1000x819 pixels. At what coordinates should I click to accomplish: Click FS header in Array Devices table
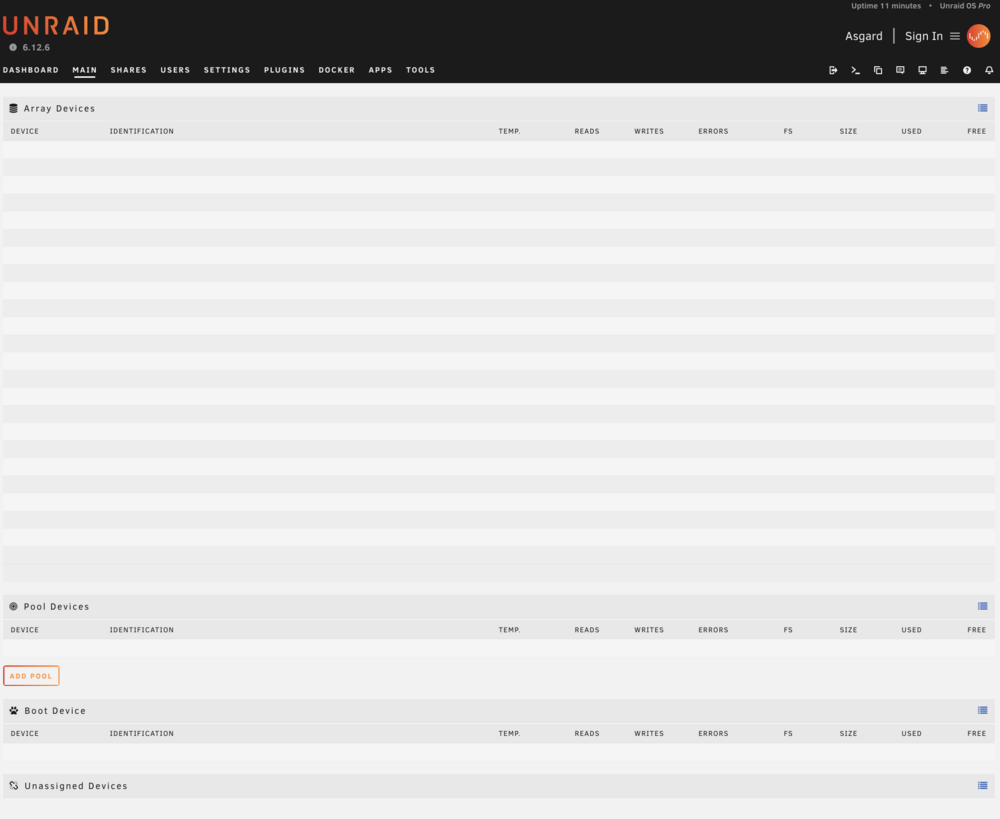(788, 131)
